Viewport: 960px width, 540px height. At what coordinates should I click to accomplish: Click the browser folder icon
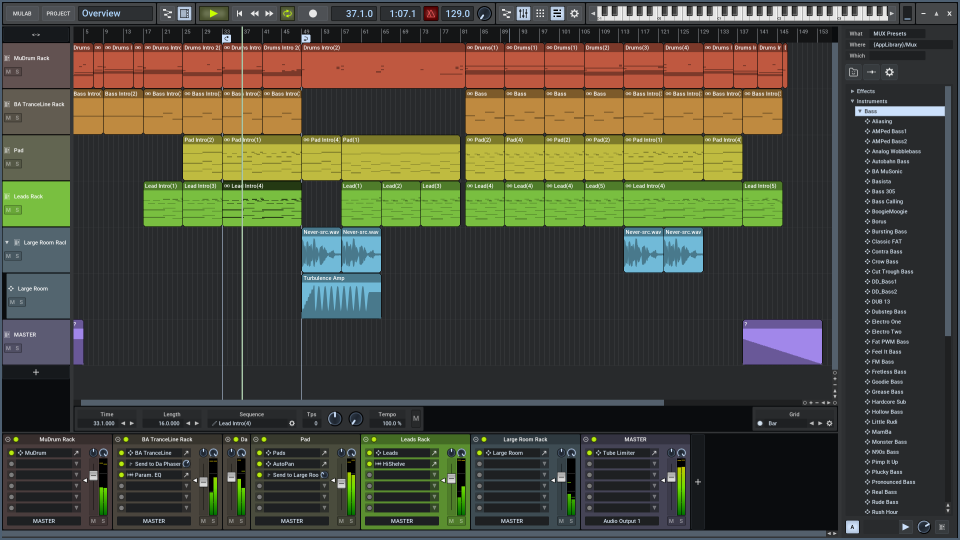pos(853,72)
